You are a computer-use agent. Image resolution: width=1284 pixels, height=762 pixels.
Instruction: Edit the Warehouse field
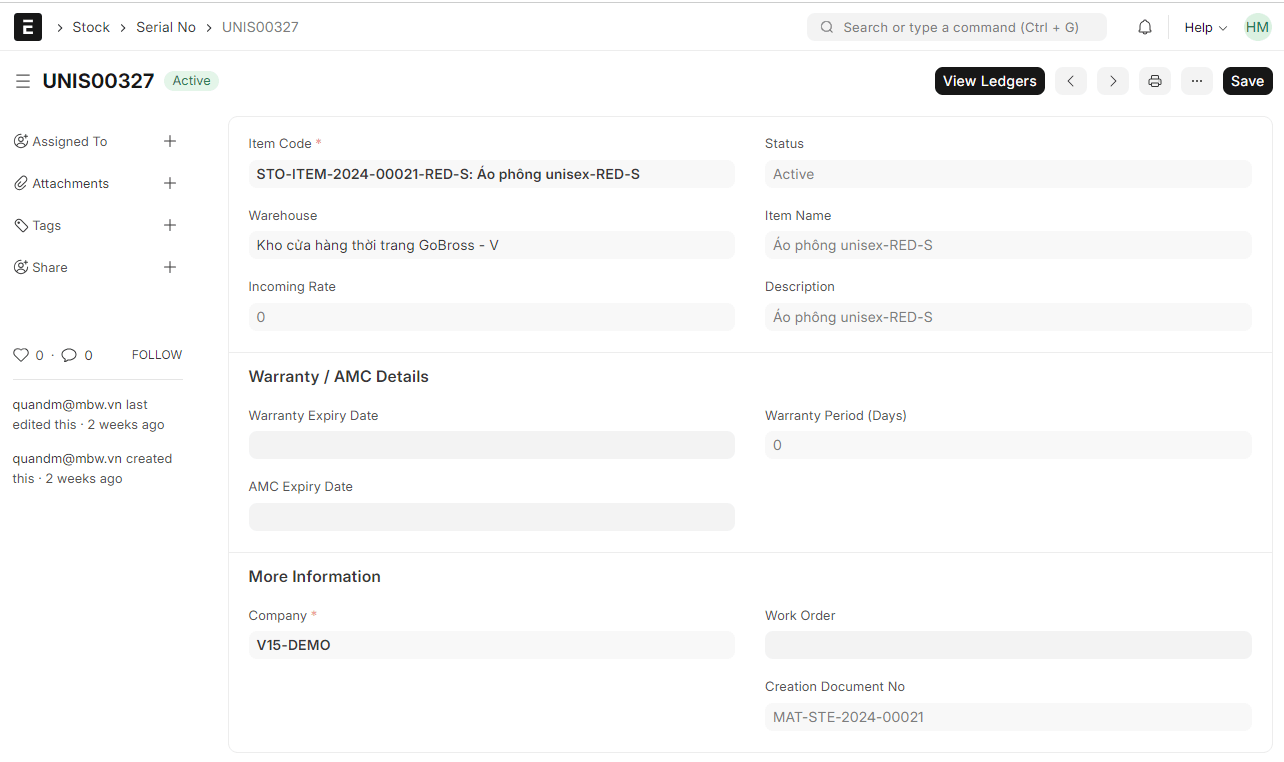point(491,245)
